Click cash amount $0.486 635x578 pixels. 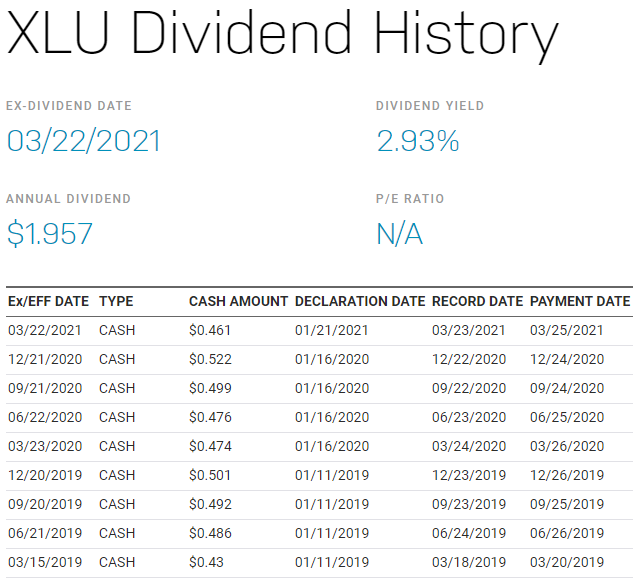point(210,533)
